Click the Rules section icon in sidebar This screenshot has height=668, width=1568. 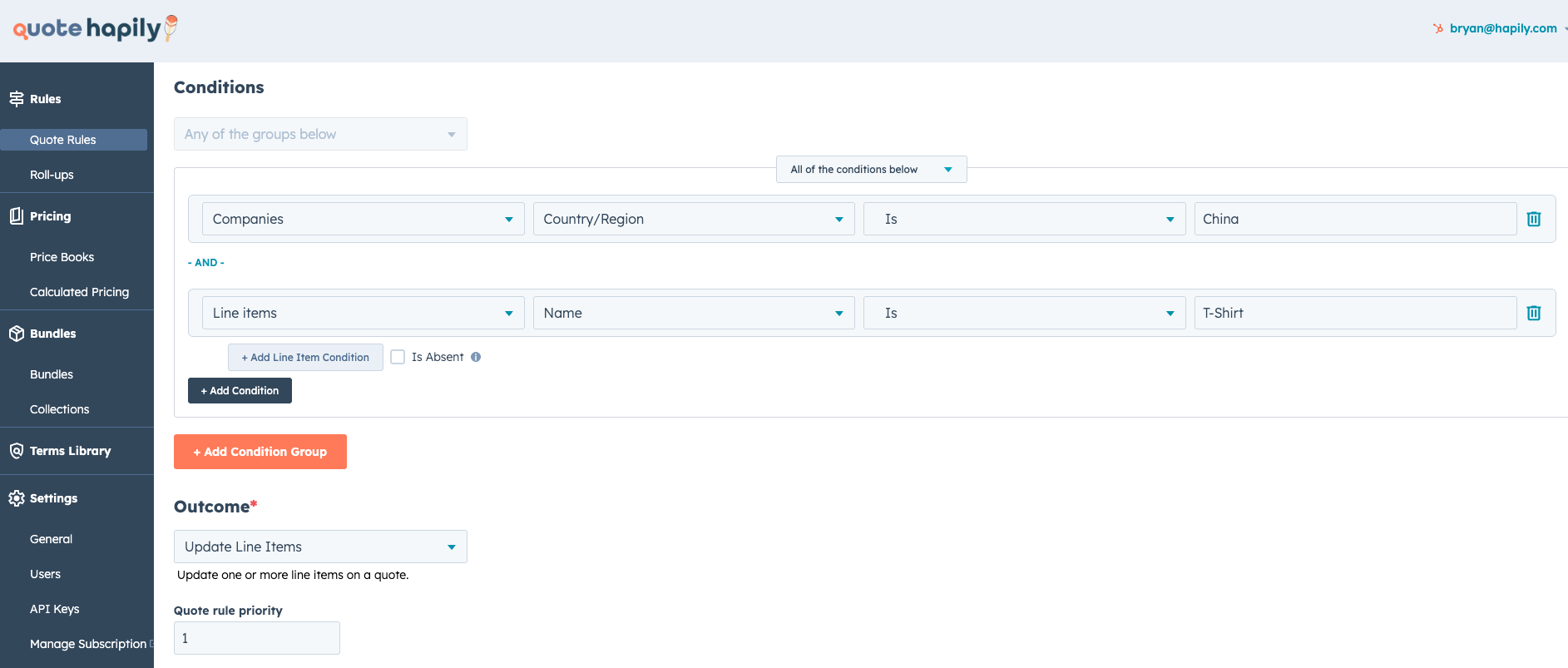(x=17, y=99)
